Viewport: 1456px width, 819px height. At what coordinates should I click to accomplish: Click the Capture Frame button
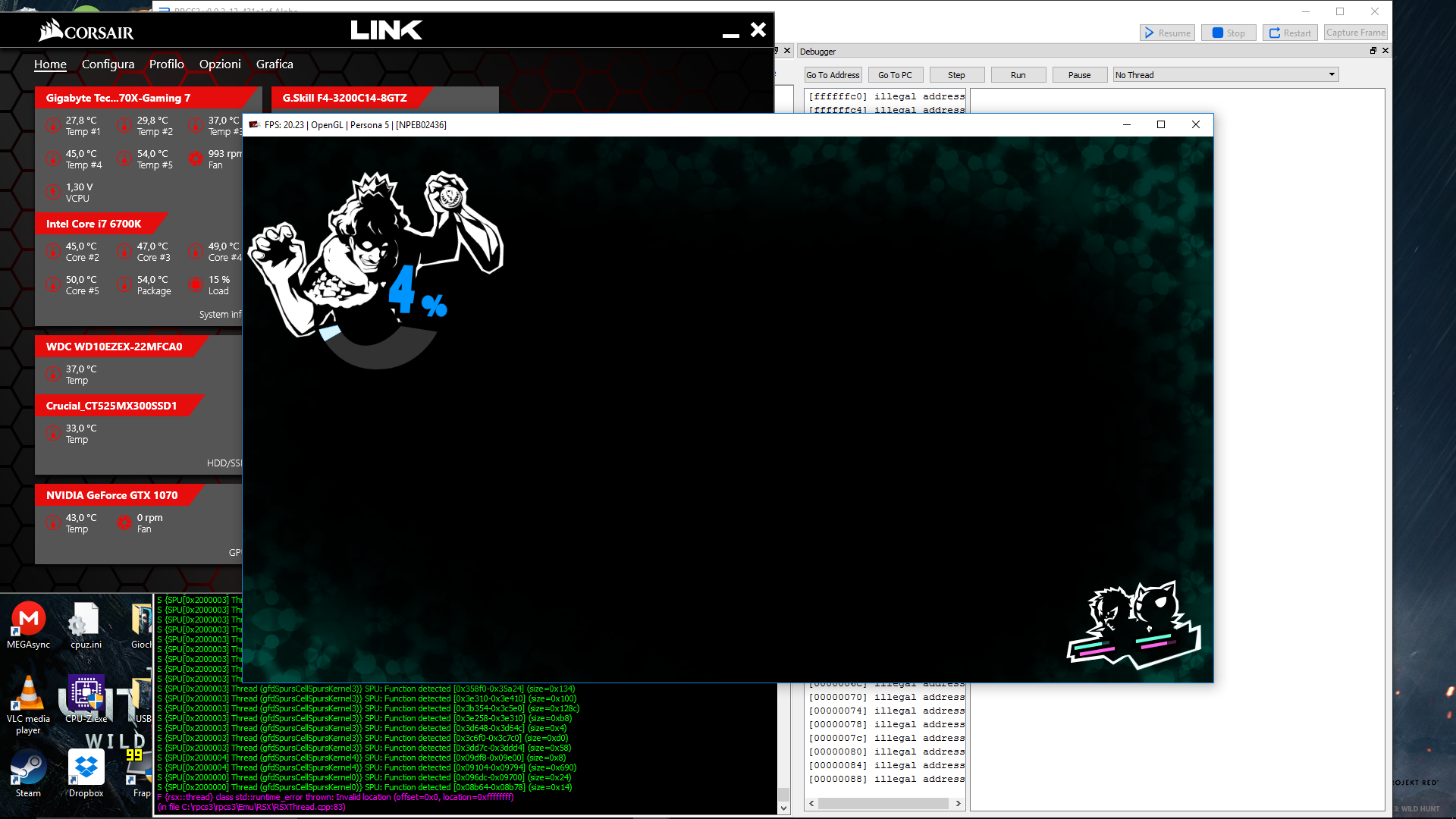(1355, 33)
